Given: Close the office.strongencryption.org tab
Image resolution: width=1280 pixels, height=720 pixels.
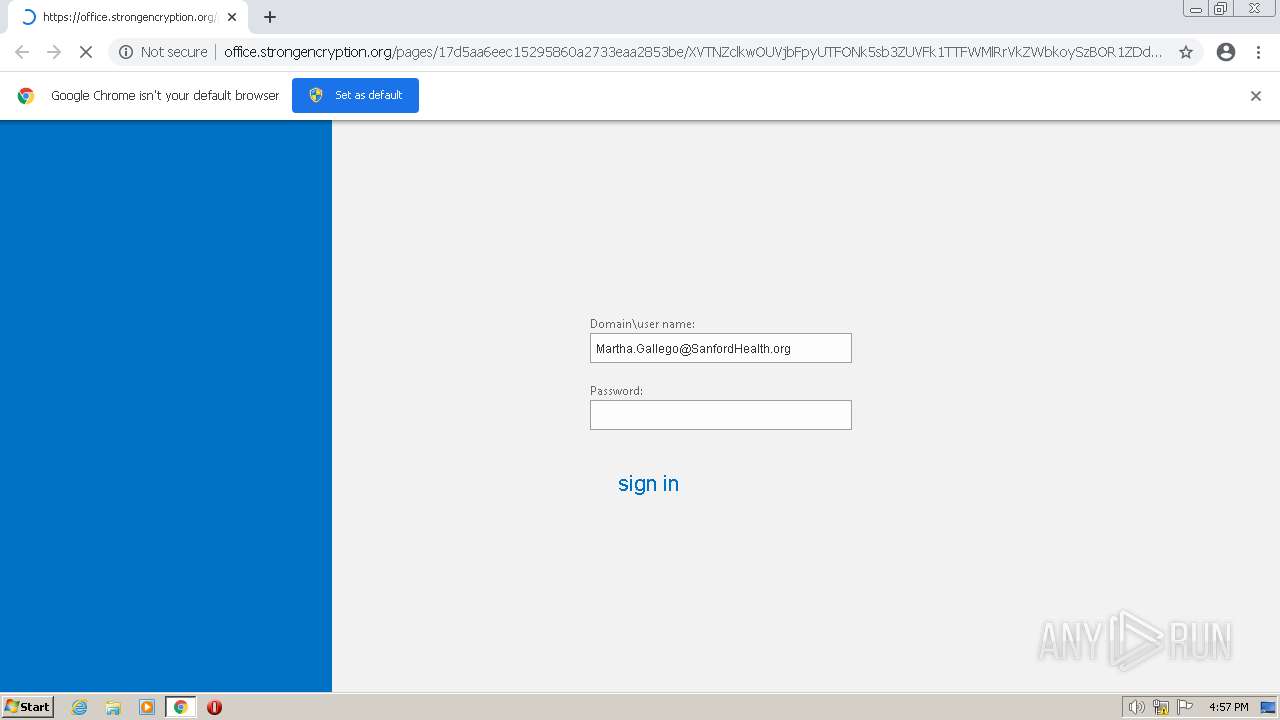Looking at the screenshot, I should tap(232, 17).
